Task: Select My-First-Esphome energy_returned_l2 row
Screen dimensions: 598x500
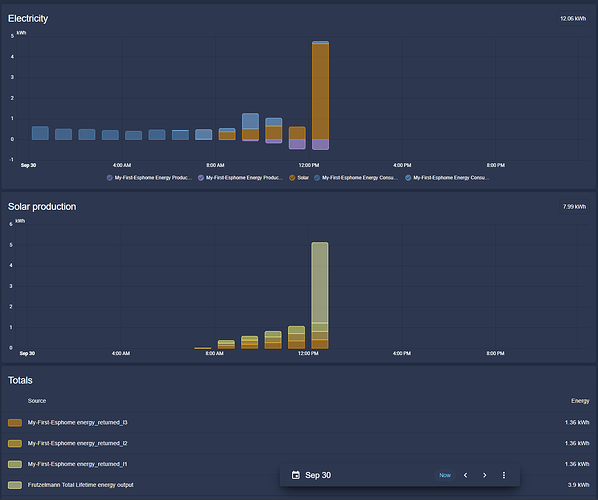Action: 299,444
